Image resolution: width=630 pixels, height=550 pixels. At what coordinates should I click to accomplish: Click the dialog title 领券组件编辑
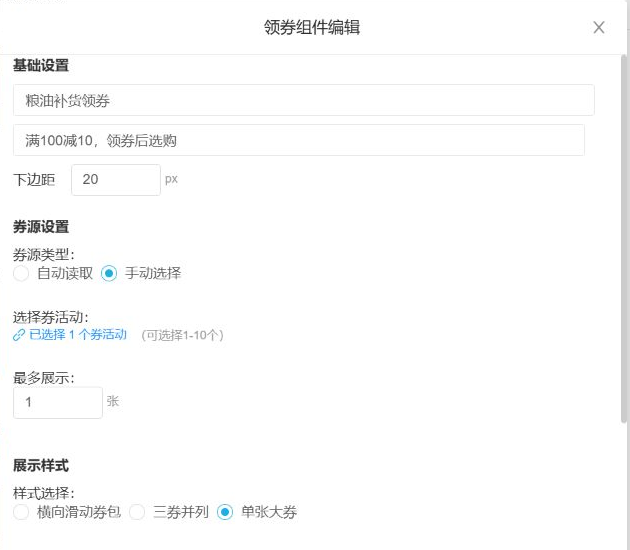(312, 28)
